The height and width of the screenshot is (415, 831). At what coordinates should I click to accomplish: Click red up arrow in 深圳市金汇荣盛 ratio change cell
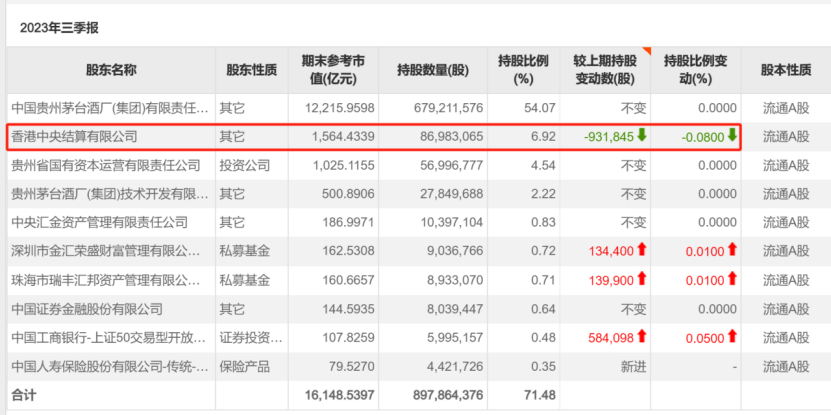(732, 250)
